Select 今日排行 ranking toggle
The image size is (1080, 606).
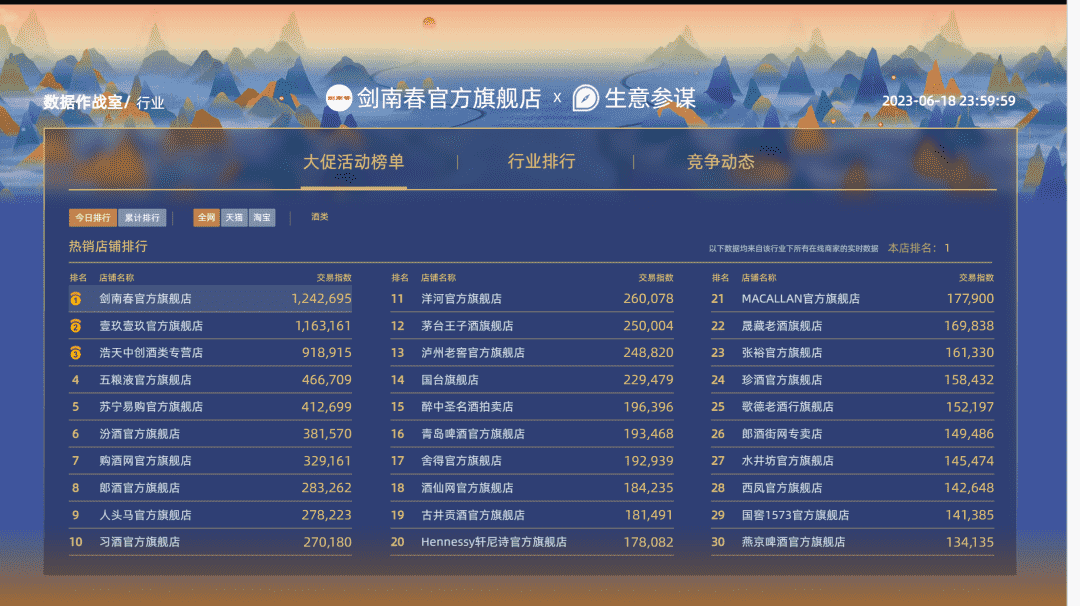coord(93,218)
